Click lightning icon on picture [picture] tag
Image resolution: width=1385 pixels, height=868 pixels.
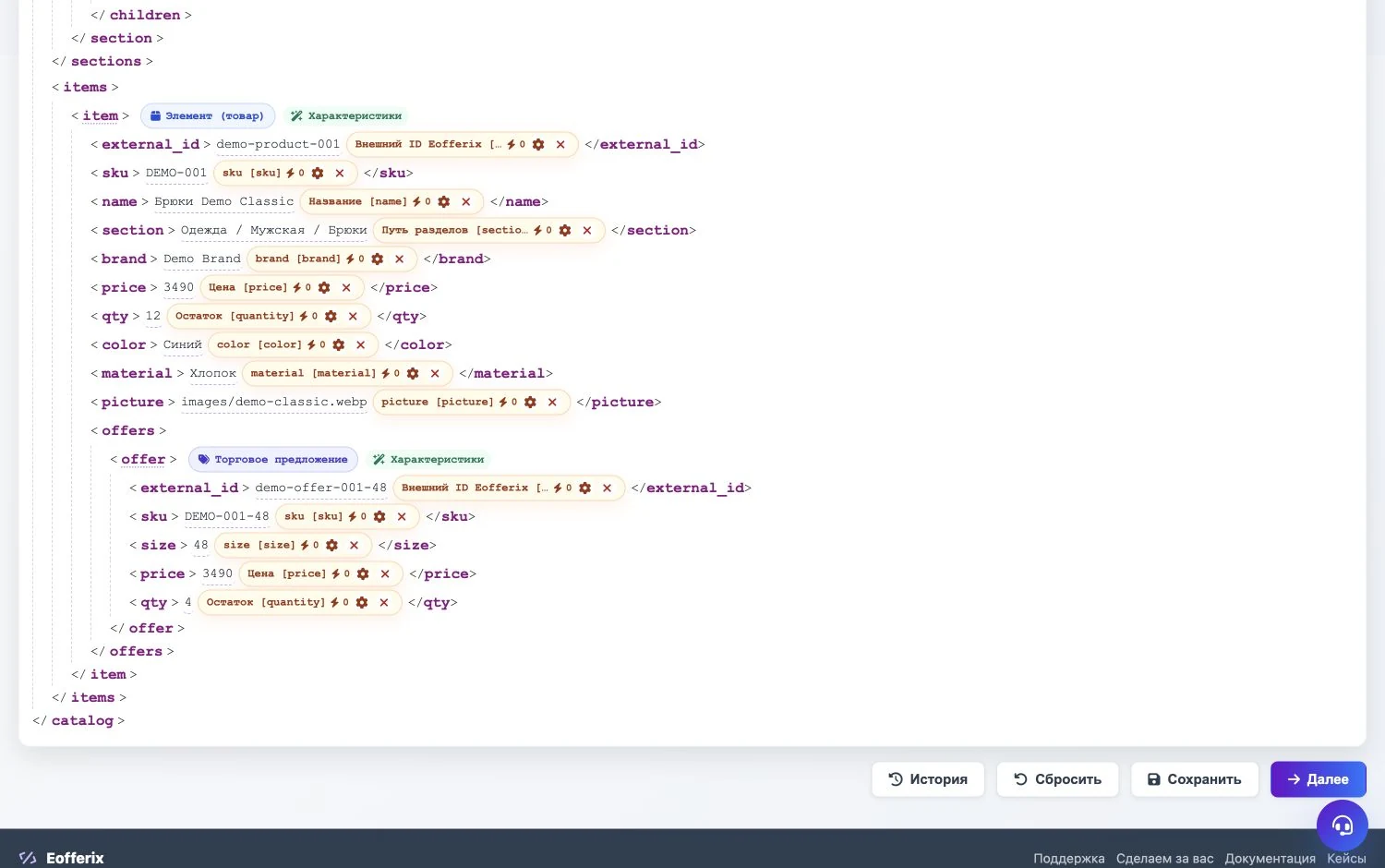click(x=503, y=403)
